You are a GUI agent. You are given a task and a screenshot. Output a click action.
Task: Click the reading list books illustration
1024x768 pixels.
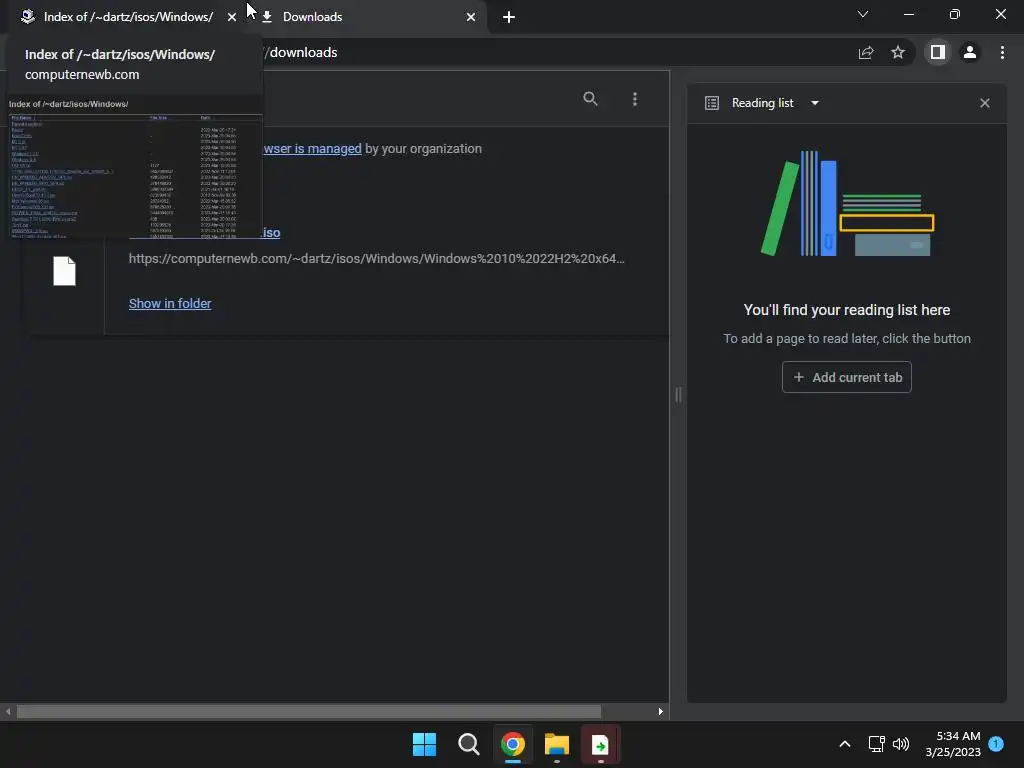coord(847,203)
